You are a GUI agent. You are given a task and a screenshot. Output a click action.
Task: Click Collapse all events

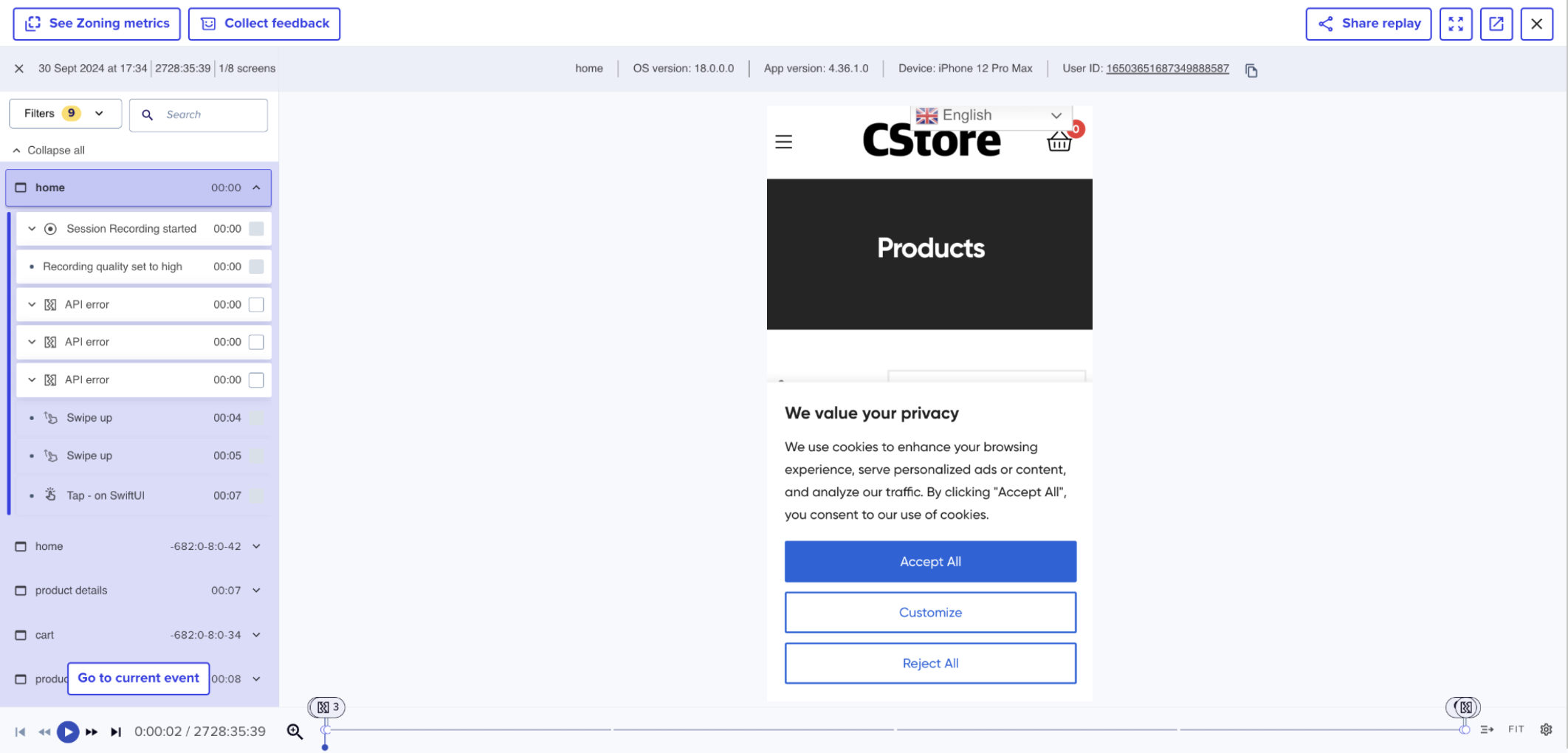click(49, 150)
